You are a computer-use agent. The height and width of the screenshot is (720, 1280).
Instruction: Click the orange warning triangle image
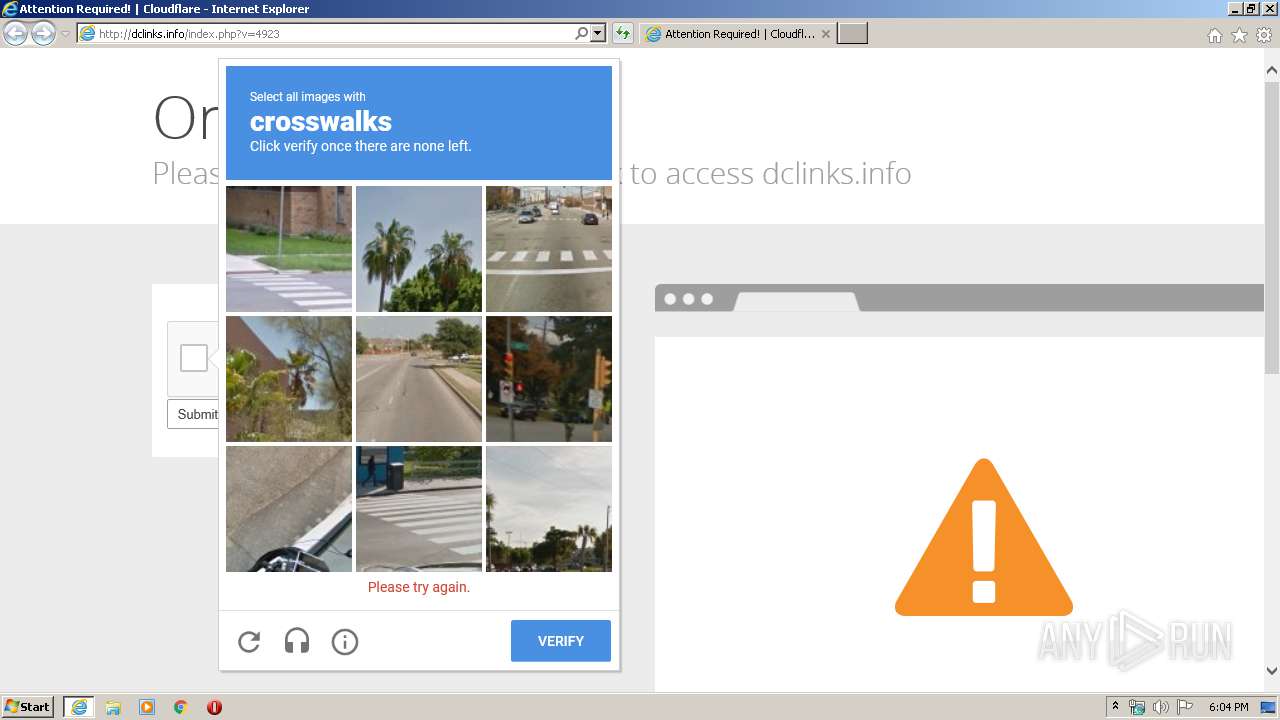pyautogui.click(x=984, y=537)
